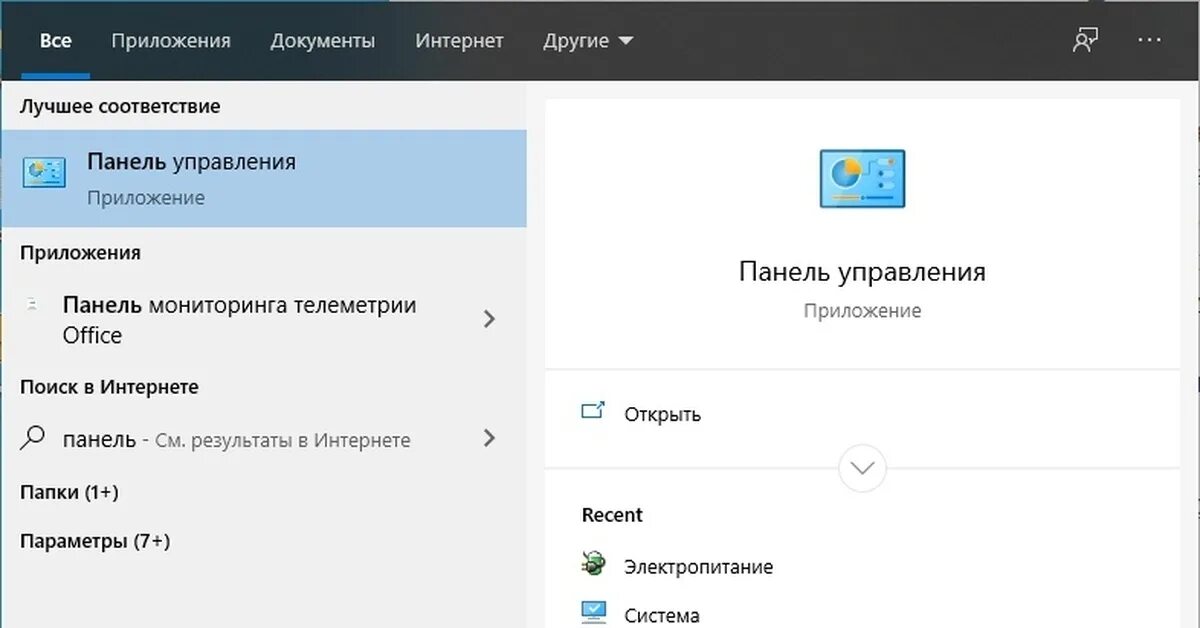Click the Система monitor icon
The image size is (1200, 628).
point(593,613)
